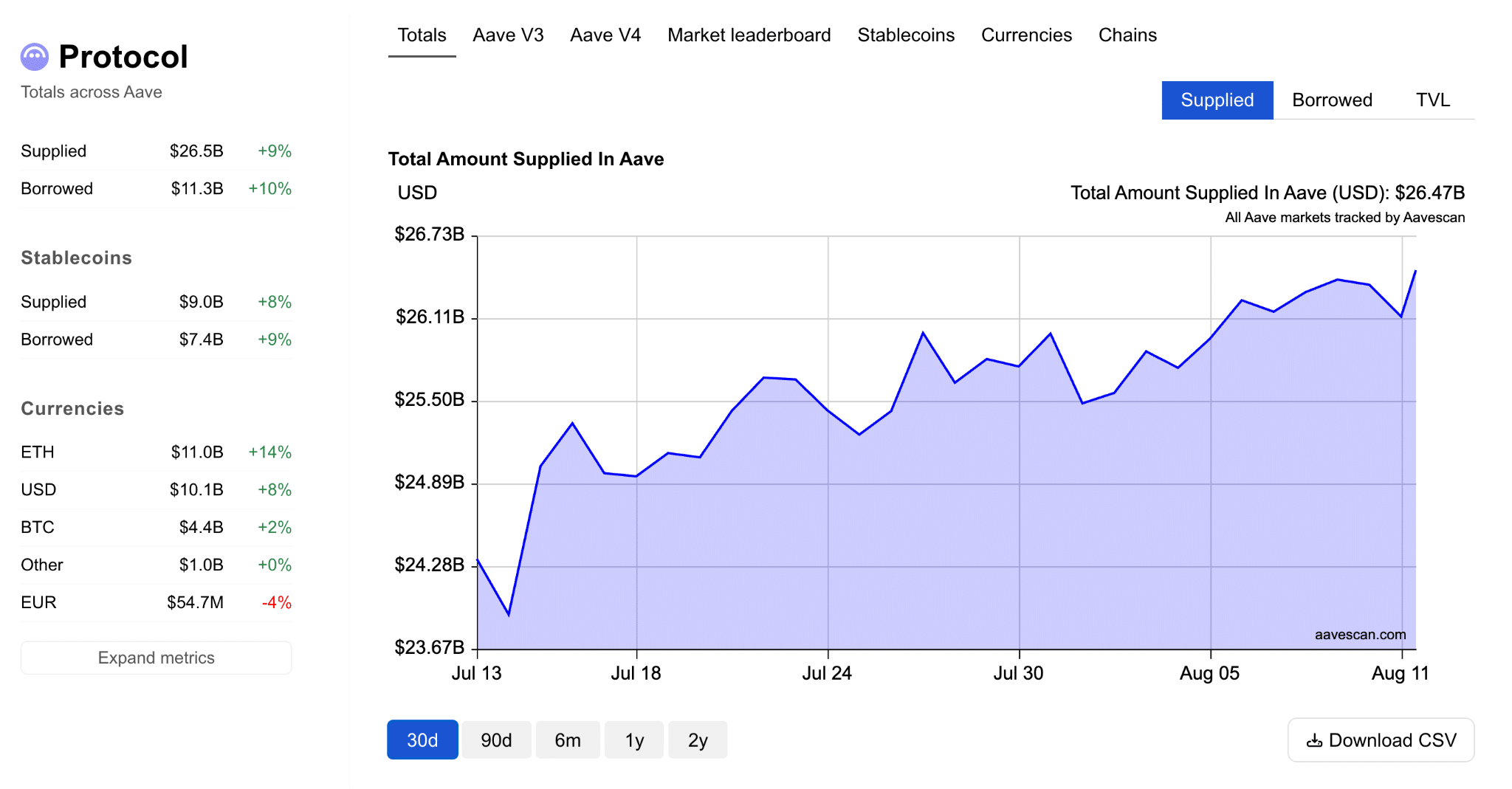Switch chart to TVL view
1512x789 pixels.
[x=1433, y=100]
